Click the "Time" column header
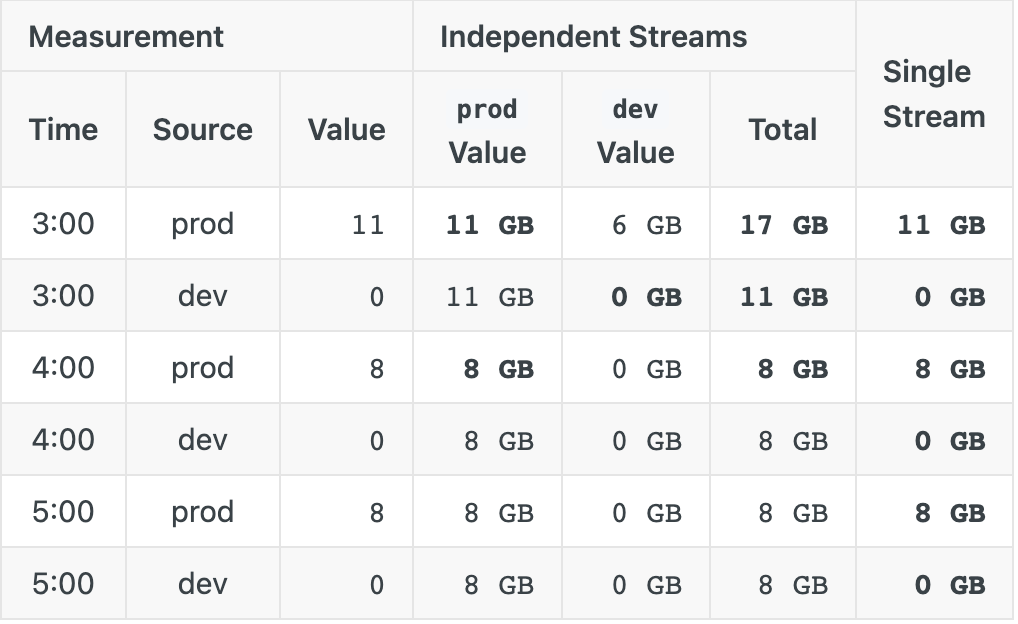This screenshot has height=624, width=1018. pos(63,130)
